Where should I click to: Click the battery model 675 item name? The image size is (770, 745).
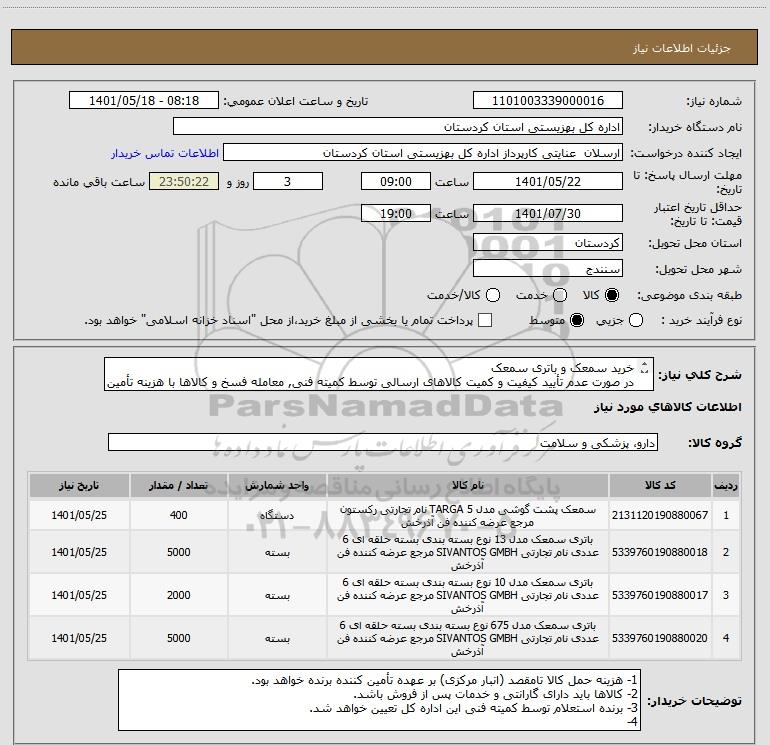tap(468, 638)
